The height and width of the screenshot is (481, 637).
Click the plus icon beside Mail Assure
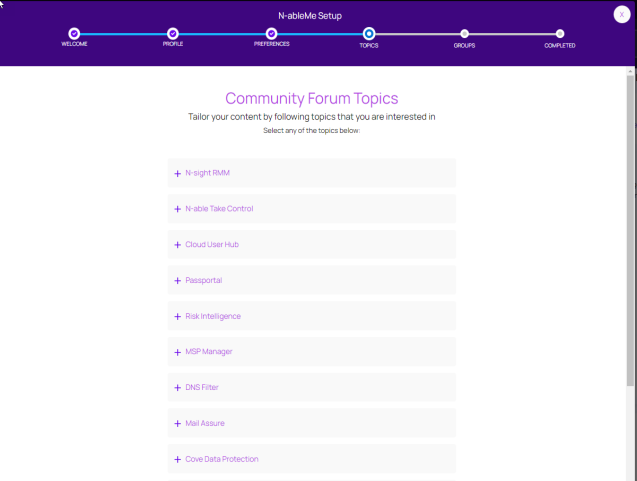[x=178, y=424]
